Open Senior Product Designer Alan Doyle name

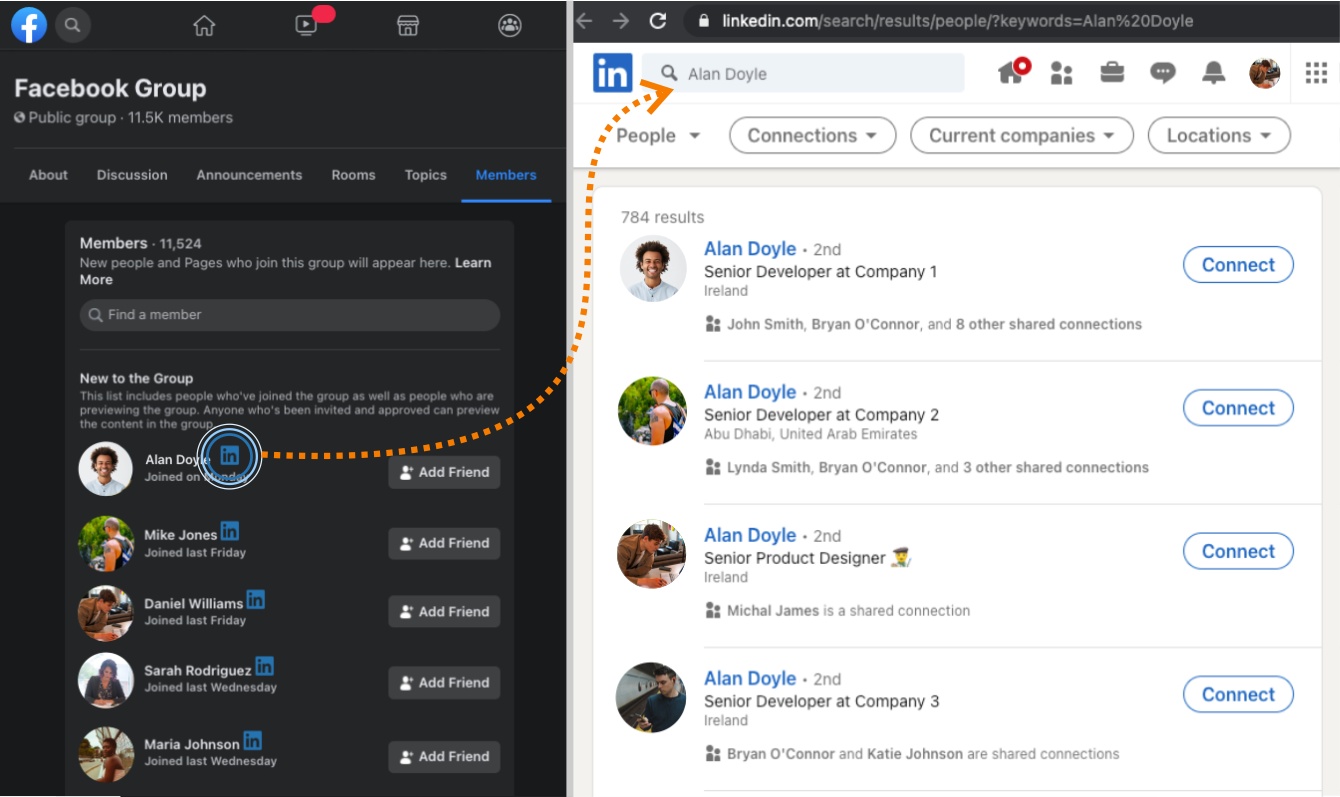[750, 535]
